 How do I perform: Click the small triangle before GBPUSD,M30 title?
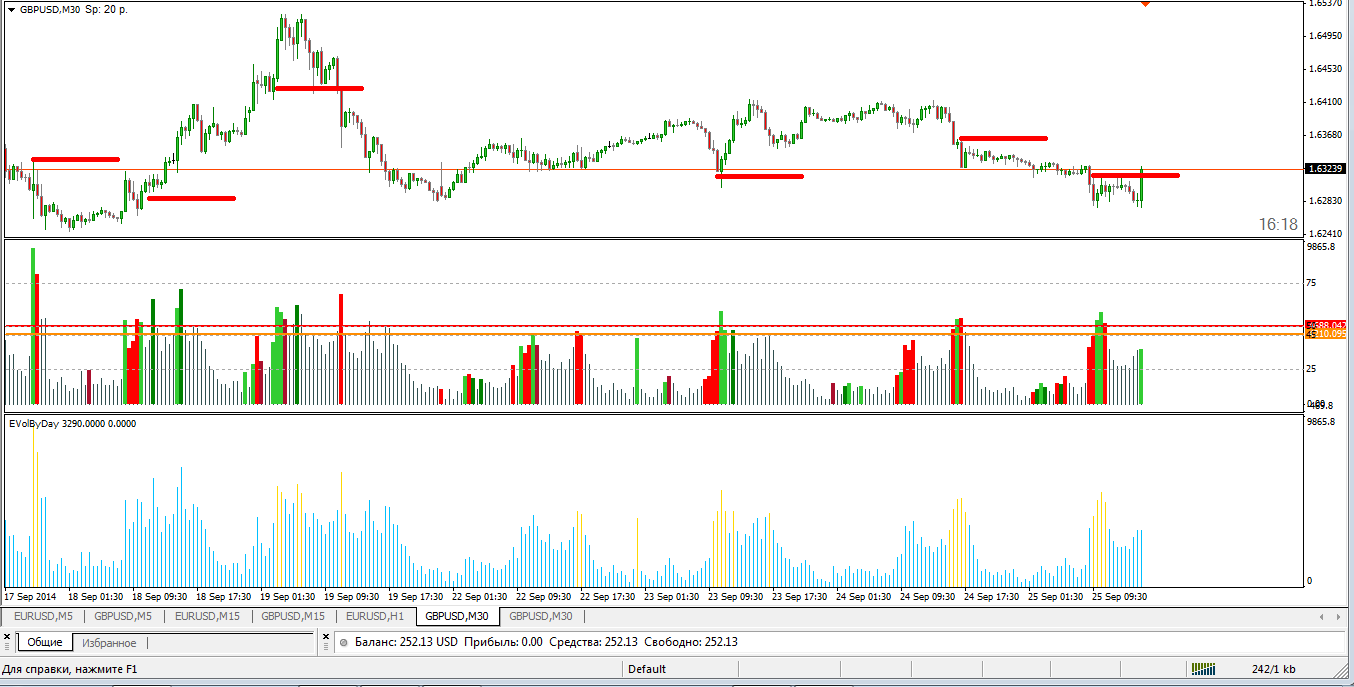(10, 9)
